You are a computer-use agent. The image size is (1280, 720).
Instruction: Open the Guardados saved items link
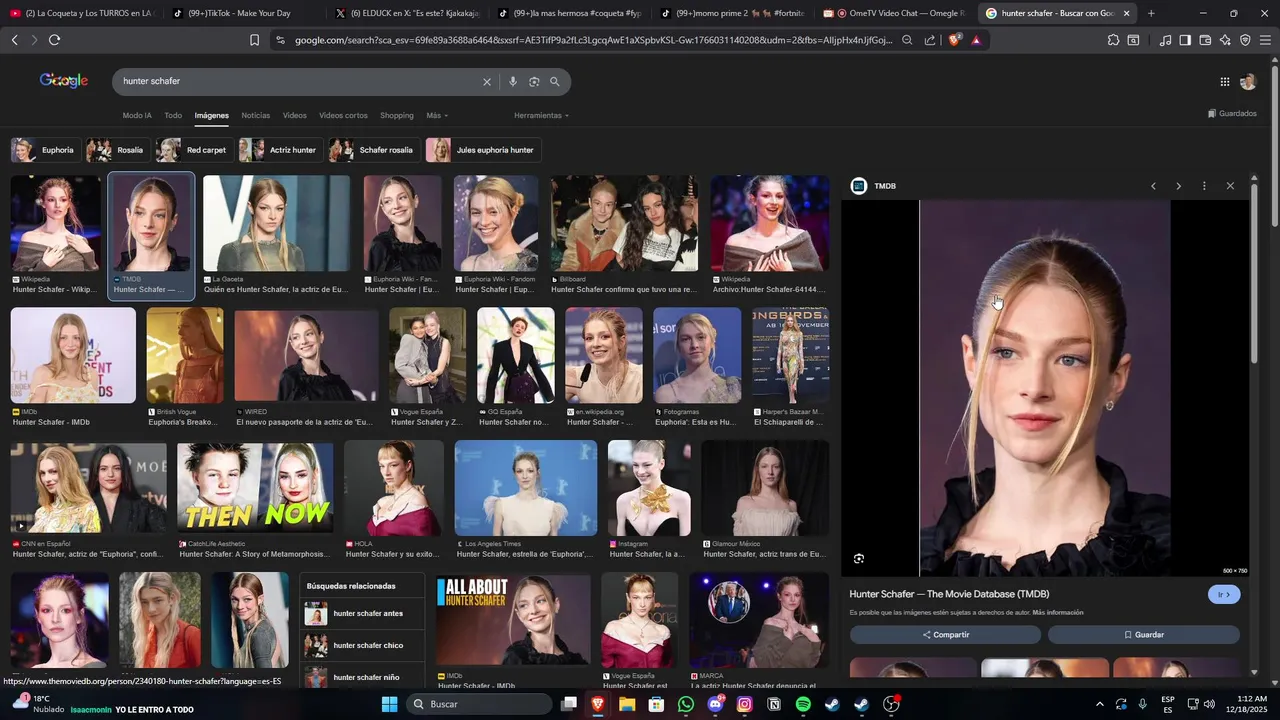(x=1232, y=114)
